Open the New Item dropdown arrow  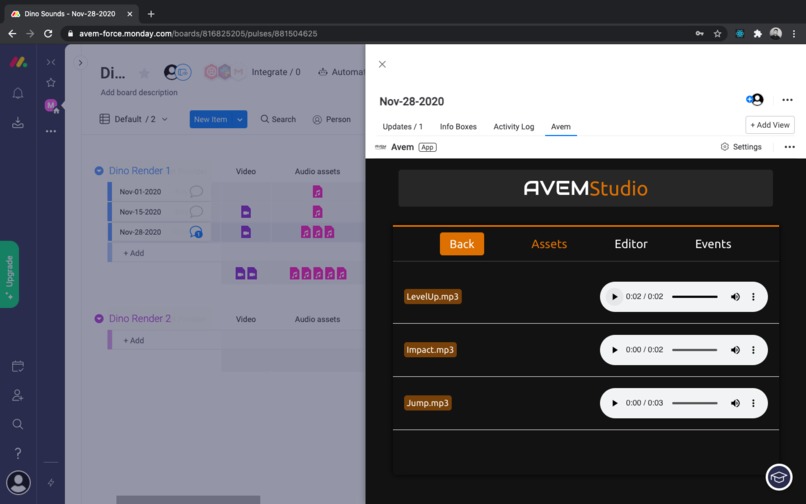[240, 119]
